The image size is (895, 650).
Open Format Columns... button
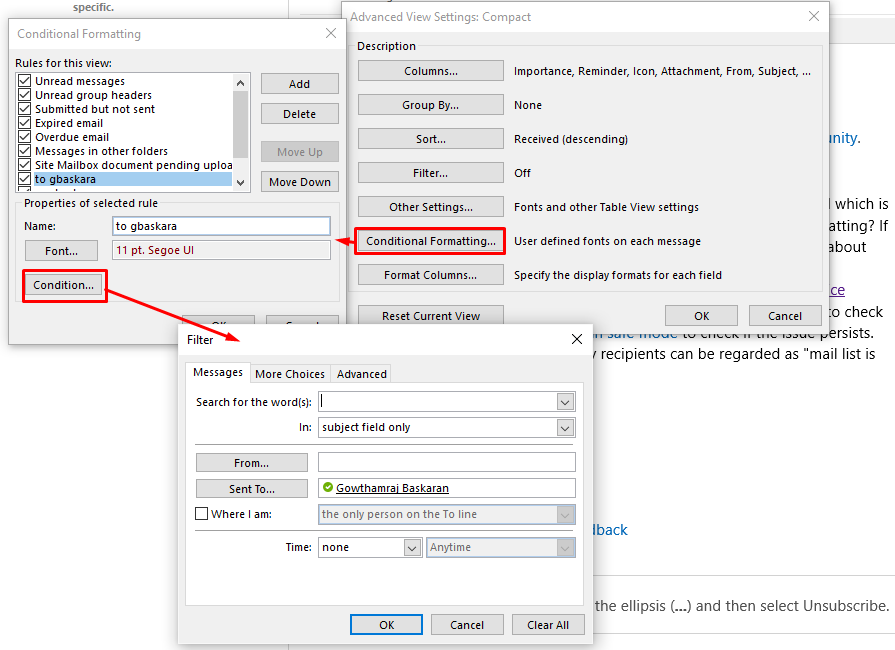[x=431, y=275]
